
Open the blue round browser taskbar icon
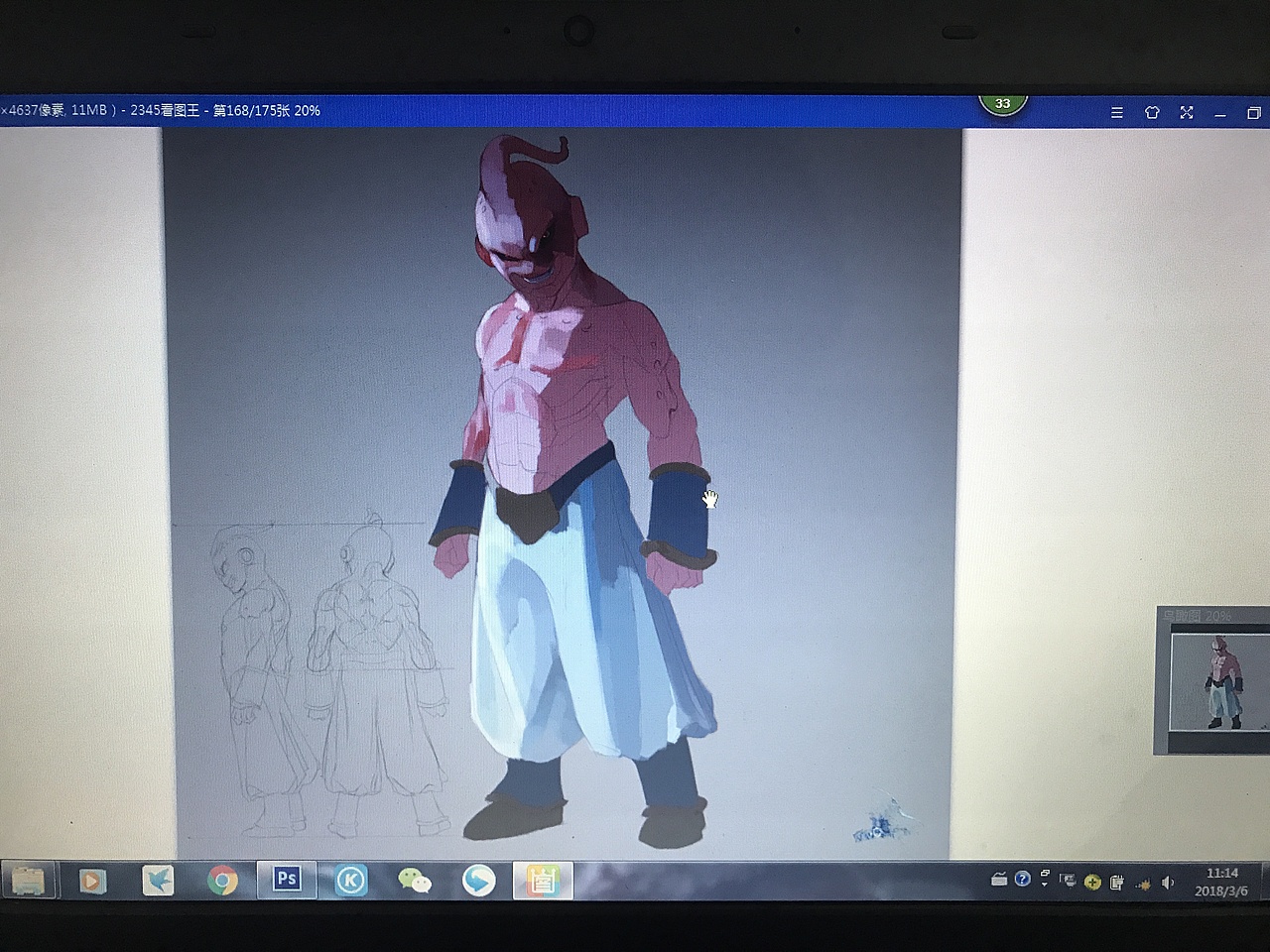point(478,881)
